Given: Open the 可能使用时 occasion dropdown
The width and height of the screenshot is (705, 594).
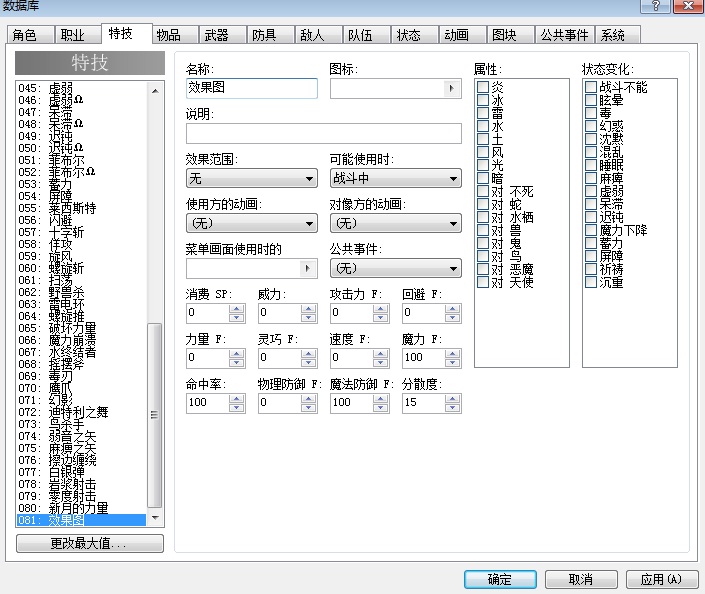Looking at the screenshot, I should point(396,179).
